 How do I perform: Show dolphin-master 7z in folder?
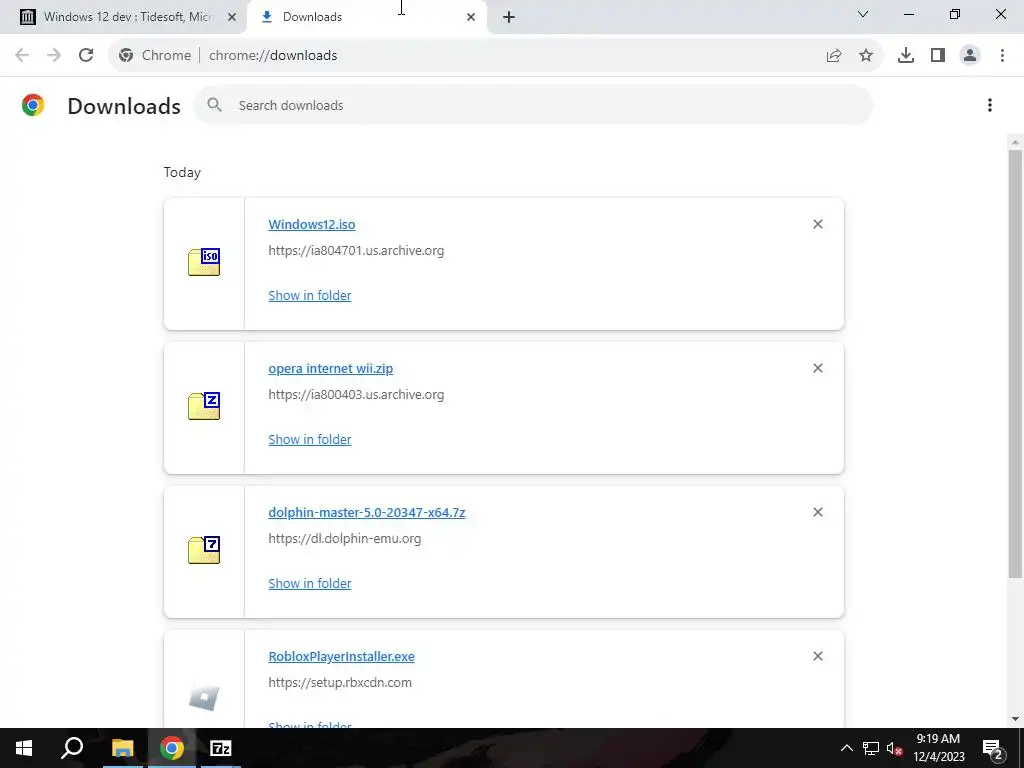click(310, 583)
